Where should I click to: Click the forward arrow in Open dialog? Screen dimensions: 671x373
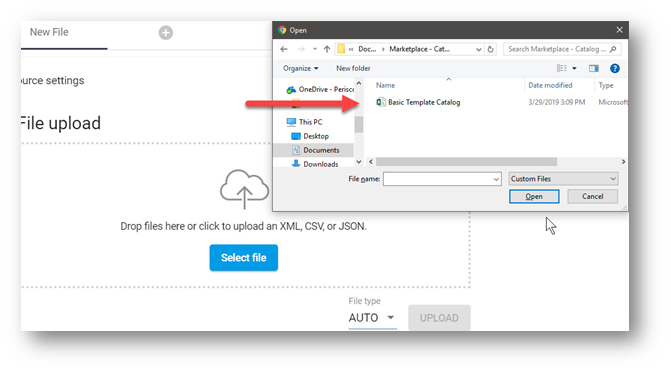tap(301, 49)
